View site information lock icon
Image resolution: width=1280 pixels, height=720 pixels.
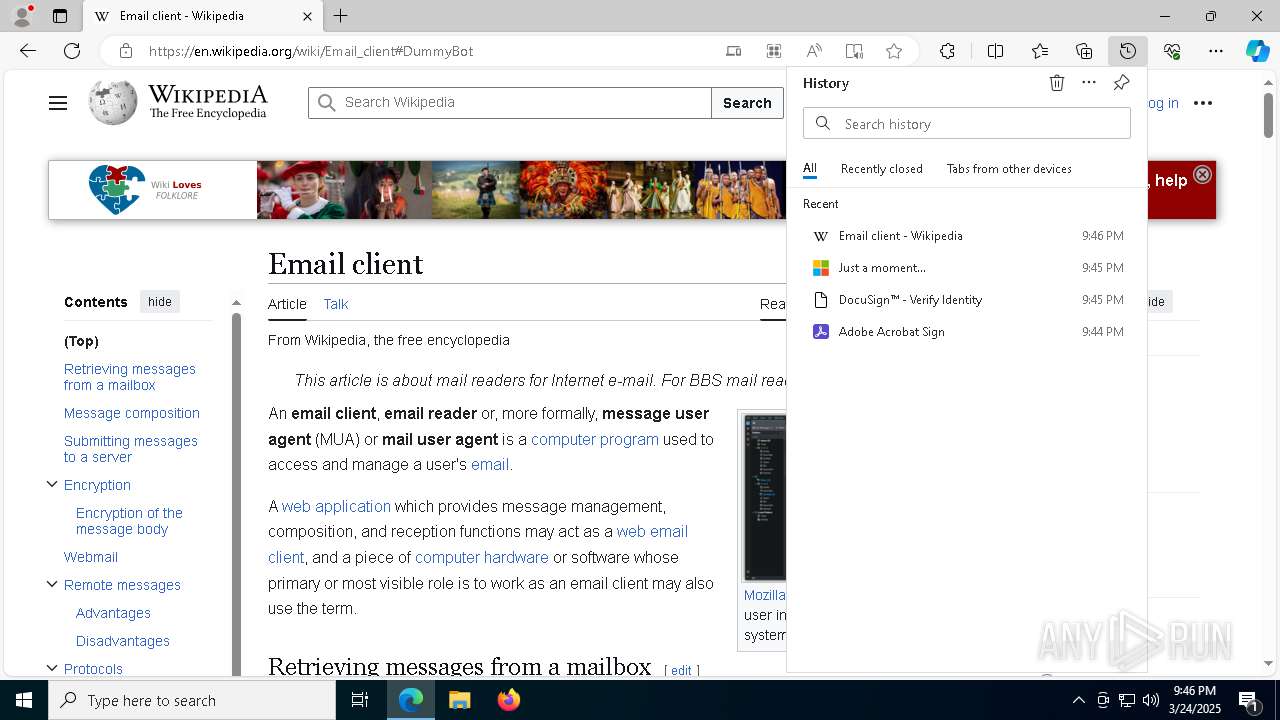coord(125,51)
